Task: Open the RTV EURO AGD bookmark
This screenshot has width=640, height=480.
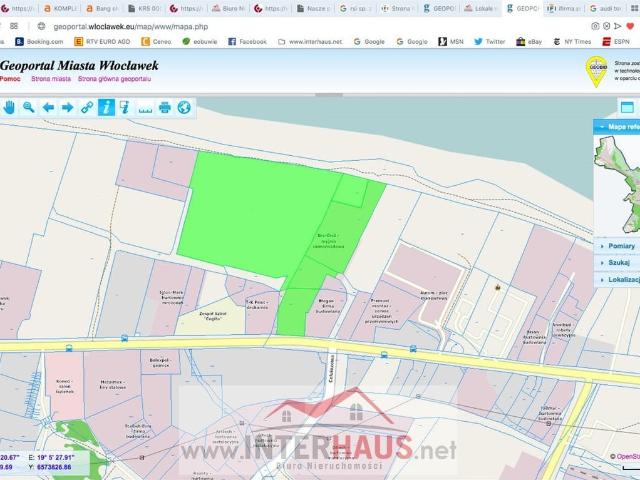Action: pos(102,41)
